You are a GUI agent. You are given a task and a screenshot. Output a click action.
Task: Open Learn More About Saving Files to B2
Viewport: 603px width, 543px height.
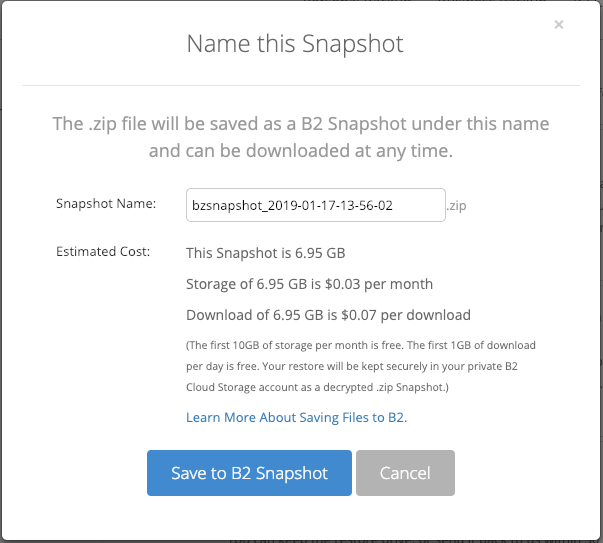pos(297,418)
